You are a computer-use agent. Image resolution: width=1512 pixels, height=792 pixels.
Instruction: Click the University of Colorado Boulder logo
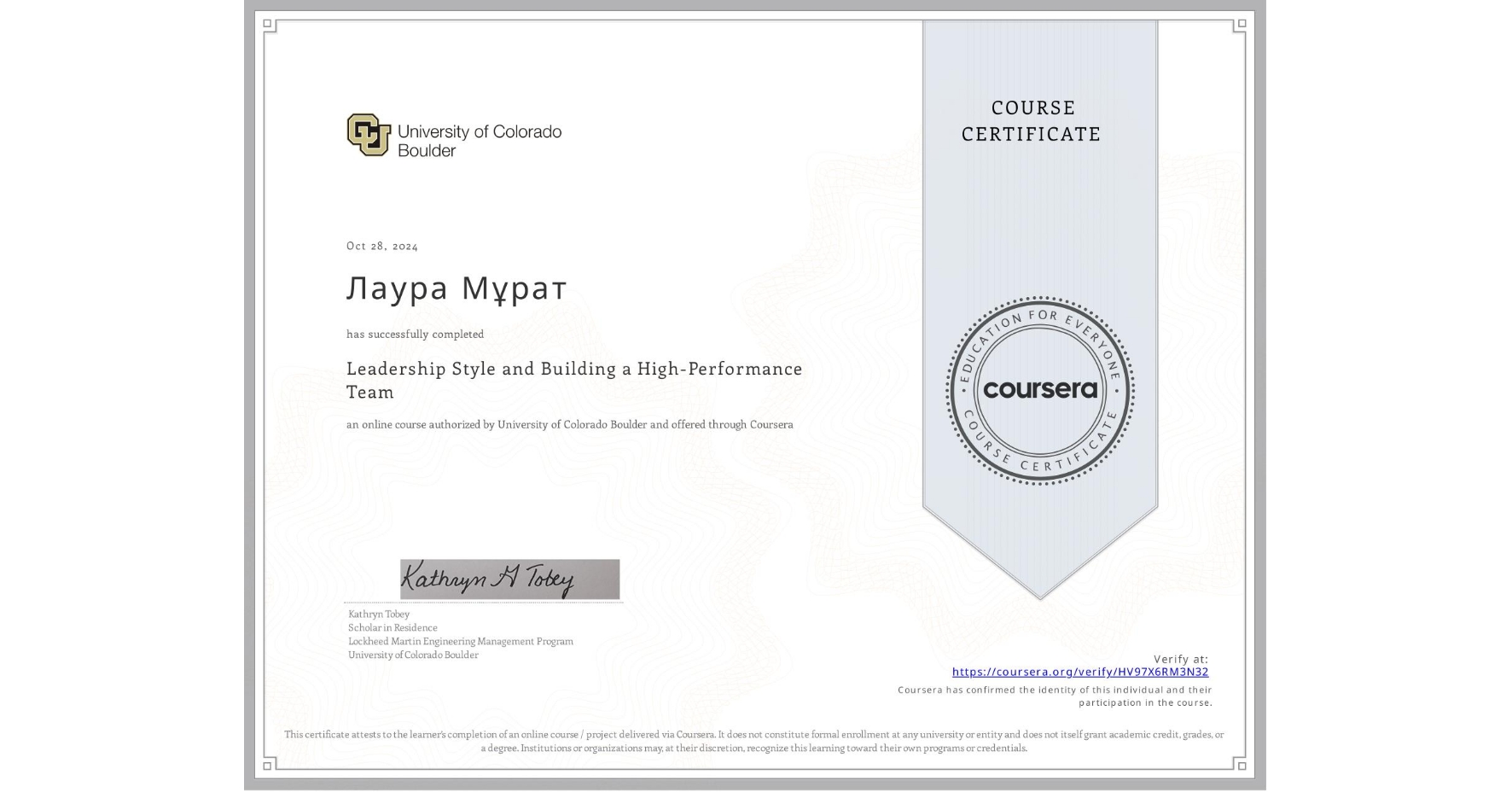(x=454, y=136)
